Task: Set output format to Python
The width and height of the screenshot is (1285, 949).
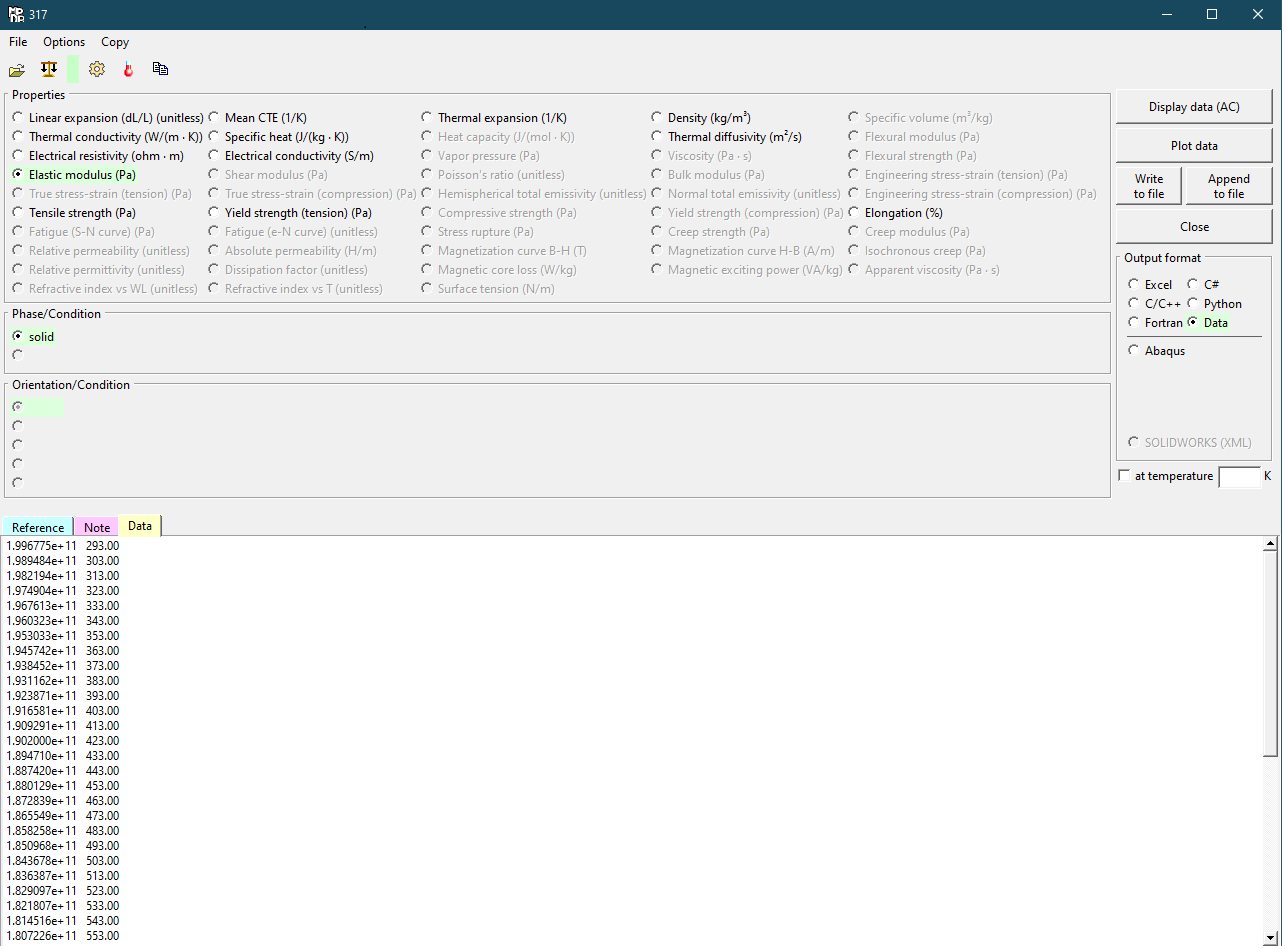Action: point(1193,304)
